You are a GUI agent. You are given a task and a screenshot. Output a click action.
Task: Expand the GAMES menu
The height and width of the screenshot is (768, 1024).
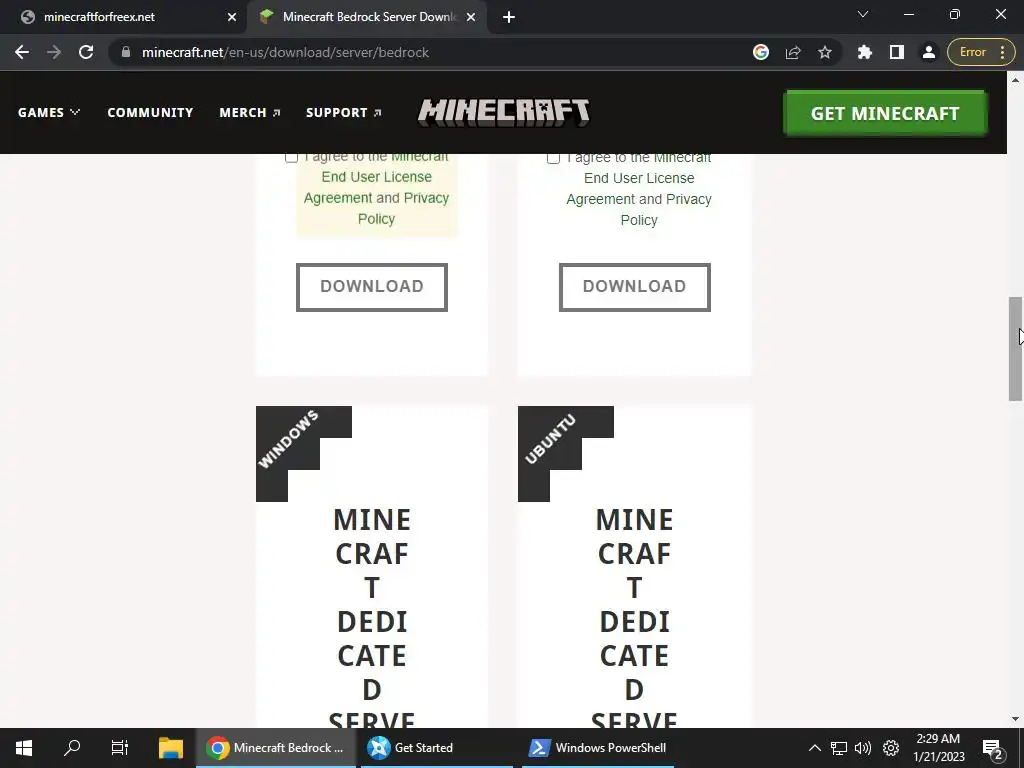click(x=49, y=112)
